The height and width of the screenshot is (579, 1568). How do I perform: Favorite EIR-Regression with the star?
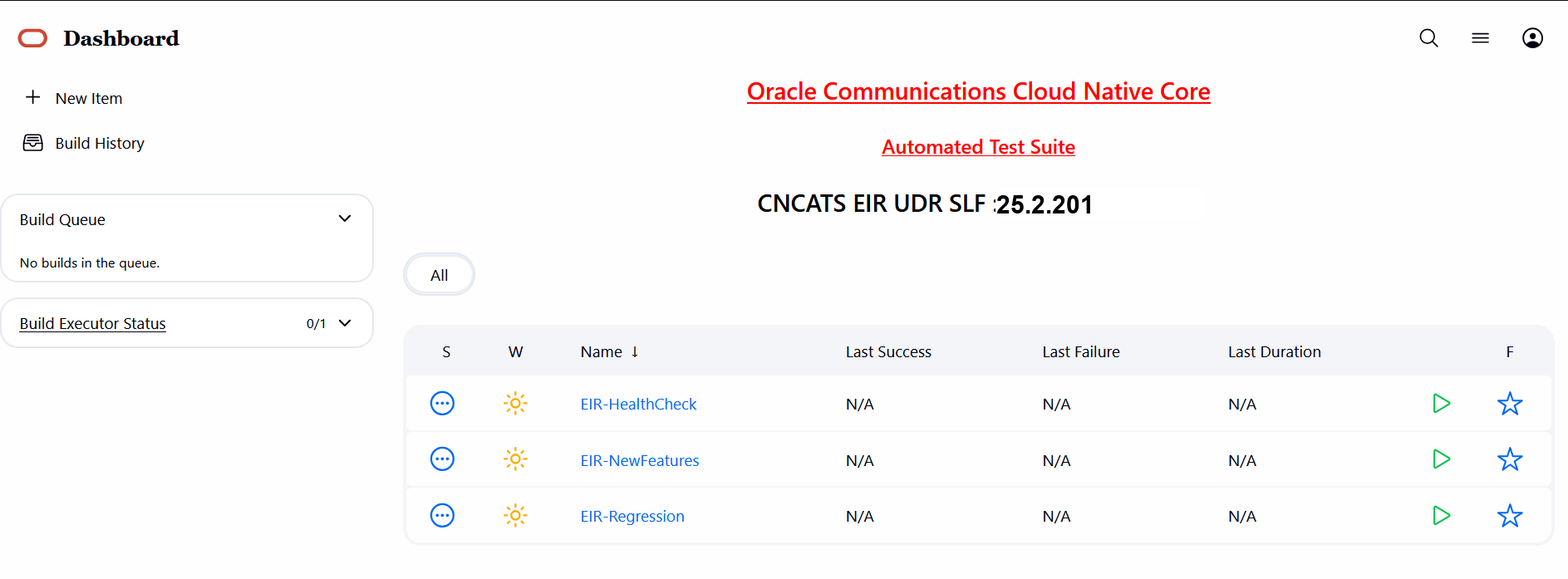point(1510,516)
